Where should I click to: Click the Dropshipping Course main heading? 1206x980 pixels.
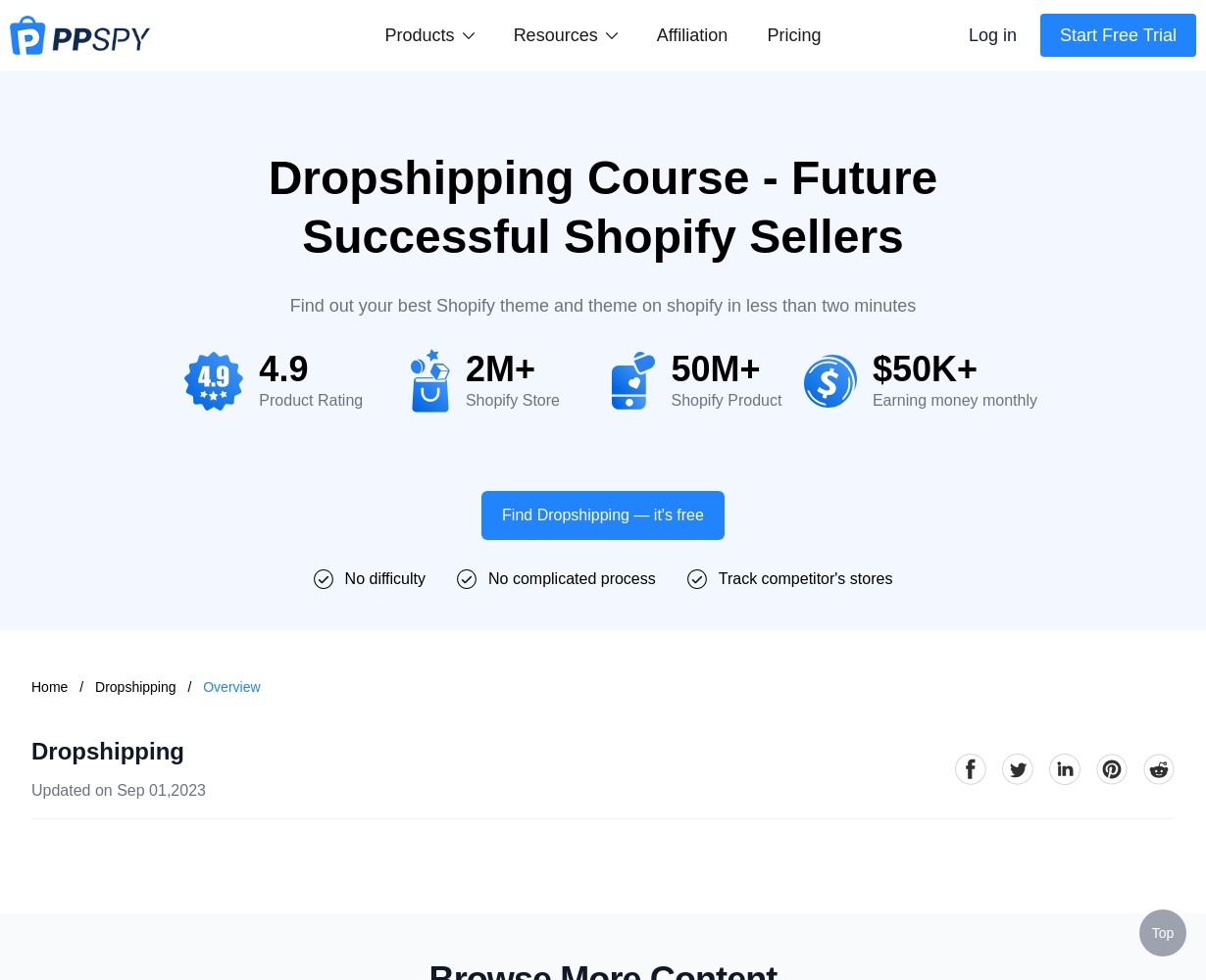click(x=603, y=208)
